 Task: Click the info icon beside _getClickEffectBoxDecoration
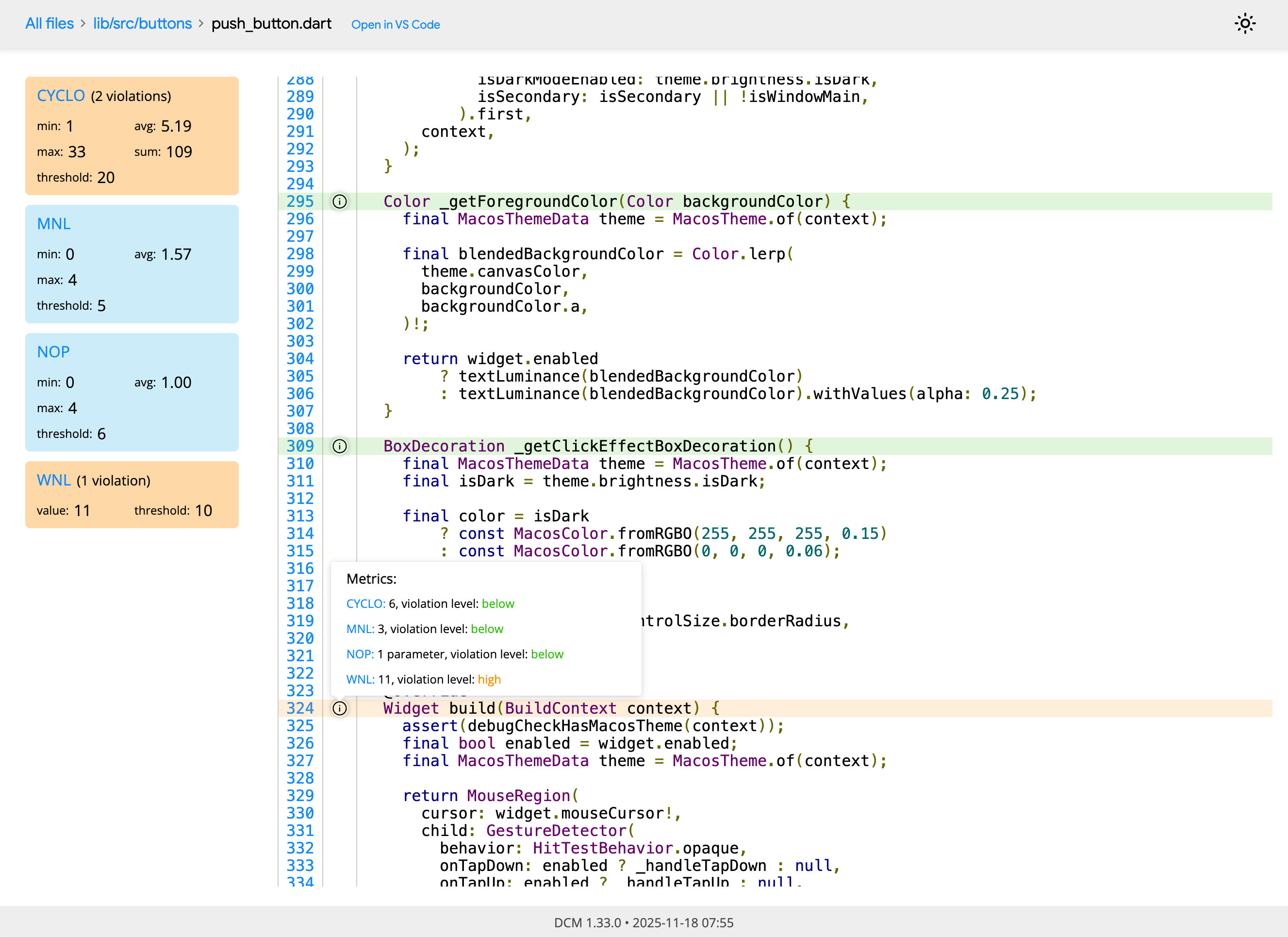tap(339, 447)
